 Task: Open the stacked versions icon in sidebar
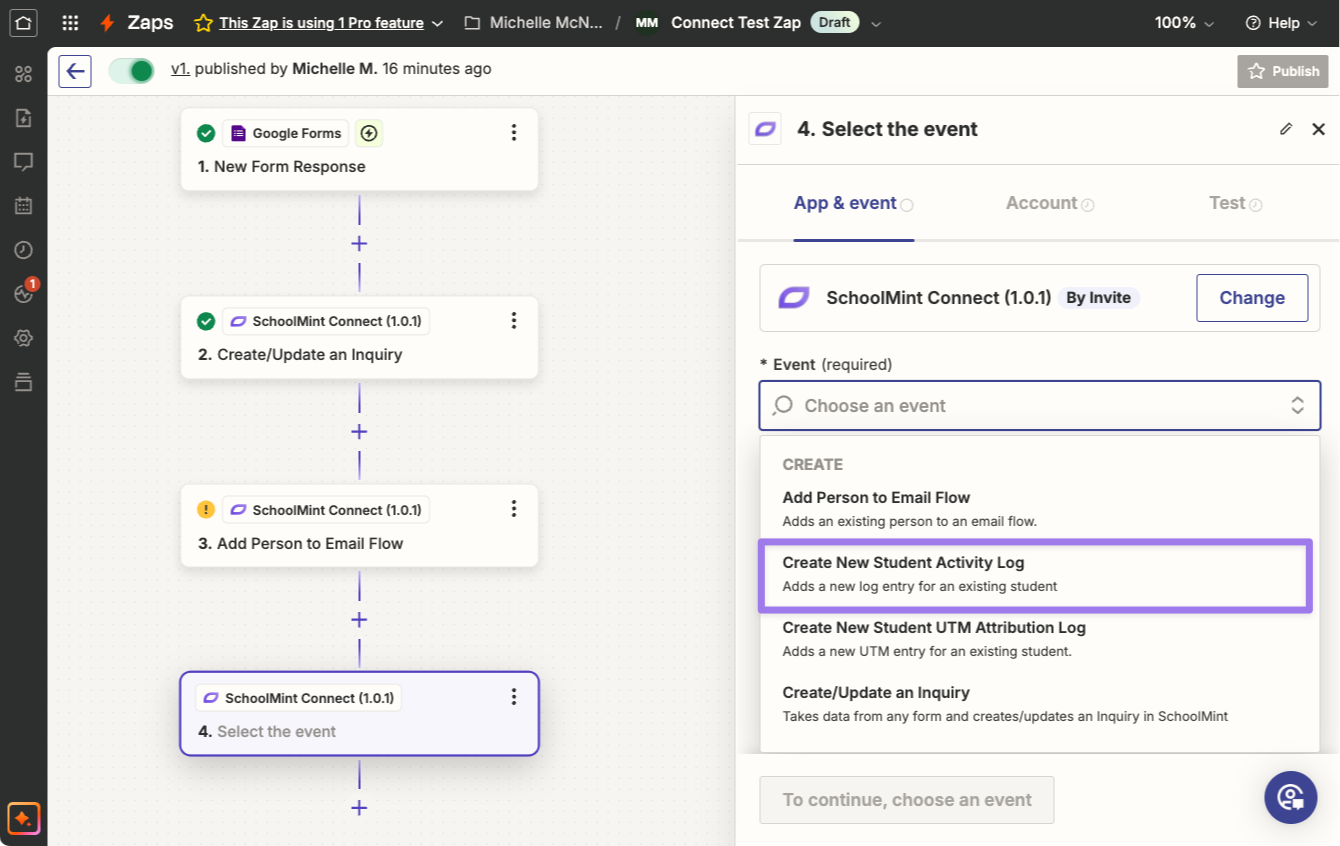[23, 382]
